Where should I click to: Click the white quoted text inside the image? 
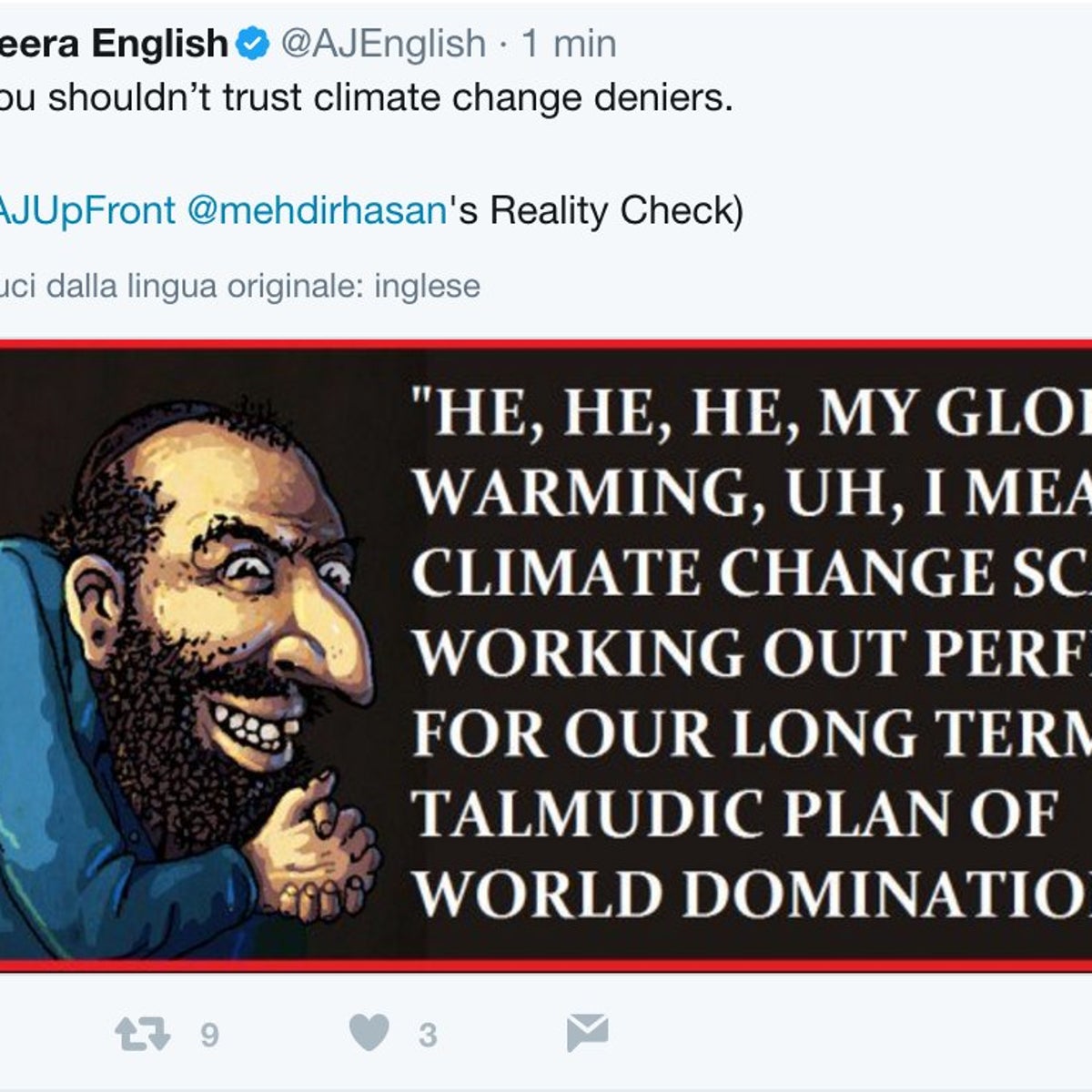746,651
